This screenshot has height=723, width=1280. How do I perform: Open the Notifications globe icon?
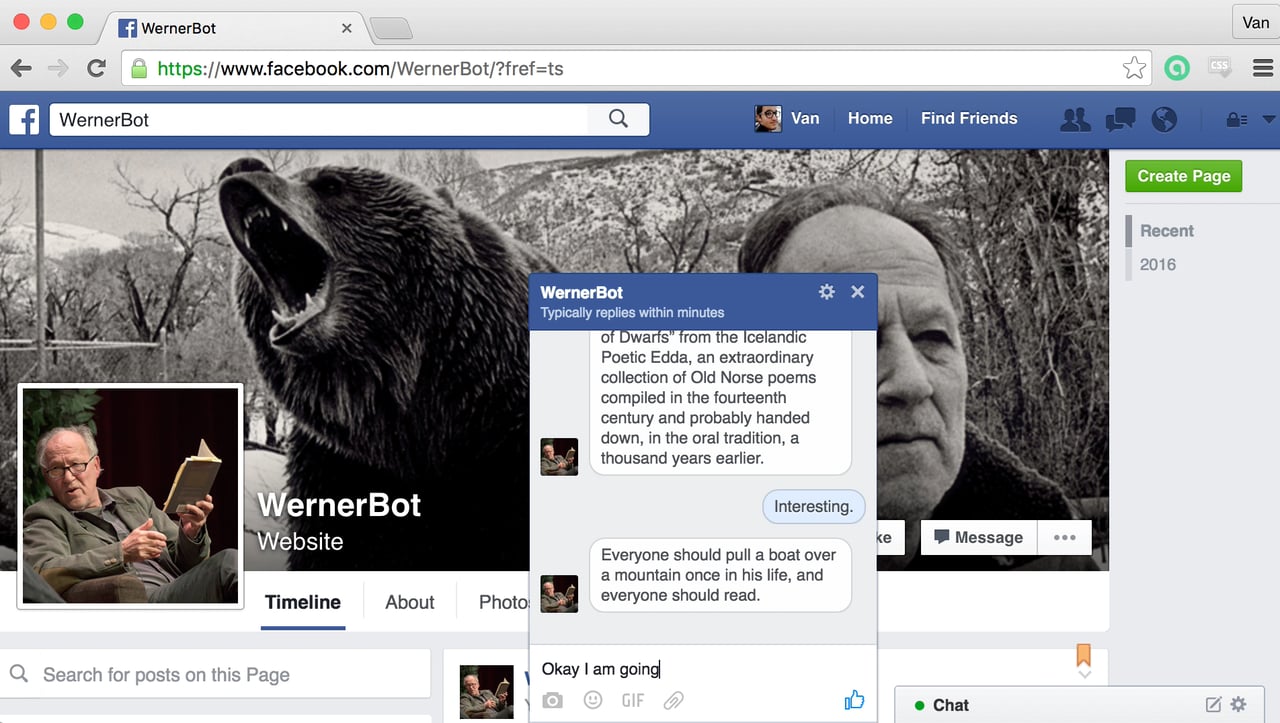[1164, 119]
